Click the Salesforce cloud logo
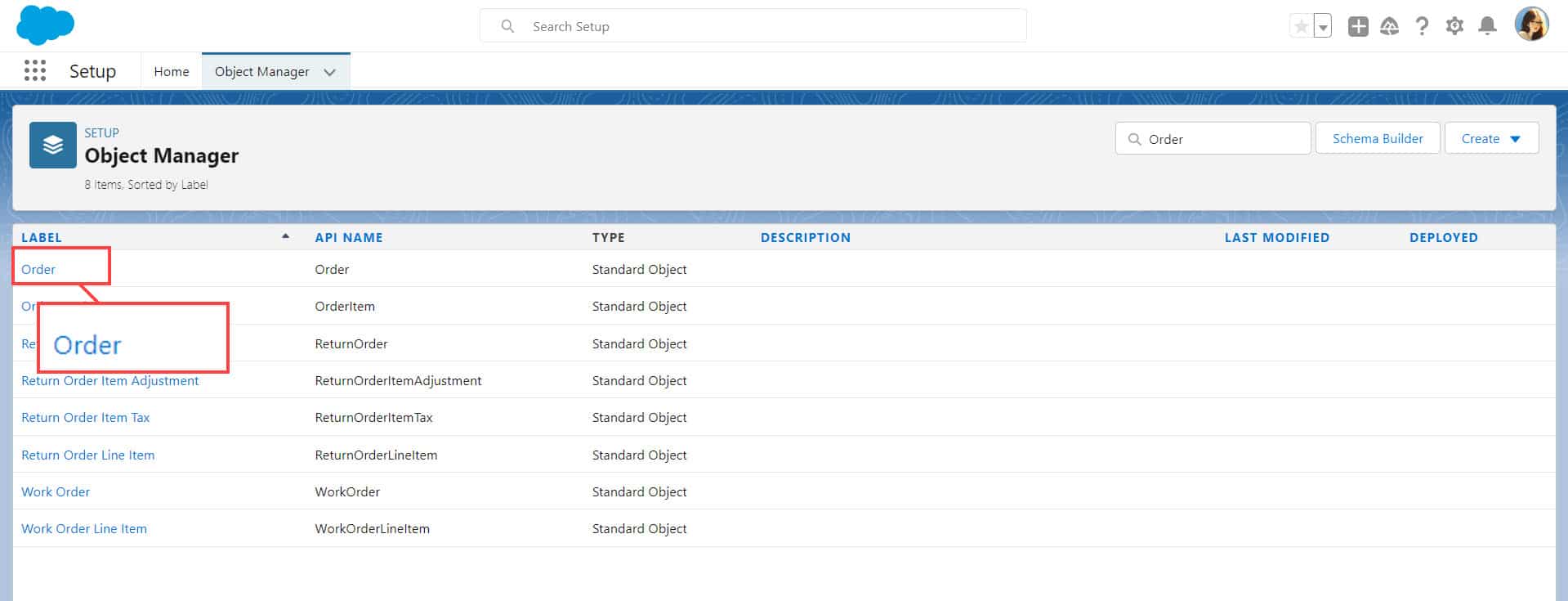Image resolution: width=1568 pixels, height=601 pixels. point(45,25)
